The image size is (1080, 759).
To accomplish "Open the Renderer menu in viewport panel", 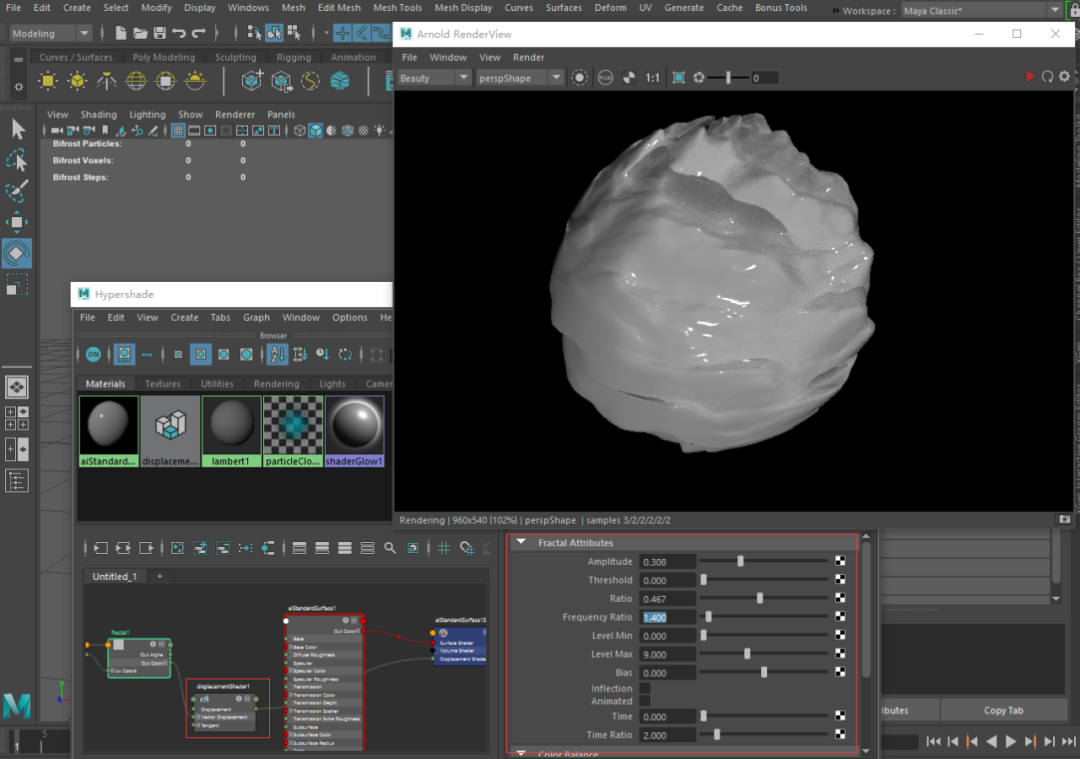I will coord(235,114).
